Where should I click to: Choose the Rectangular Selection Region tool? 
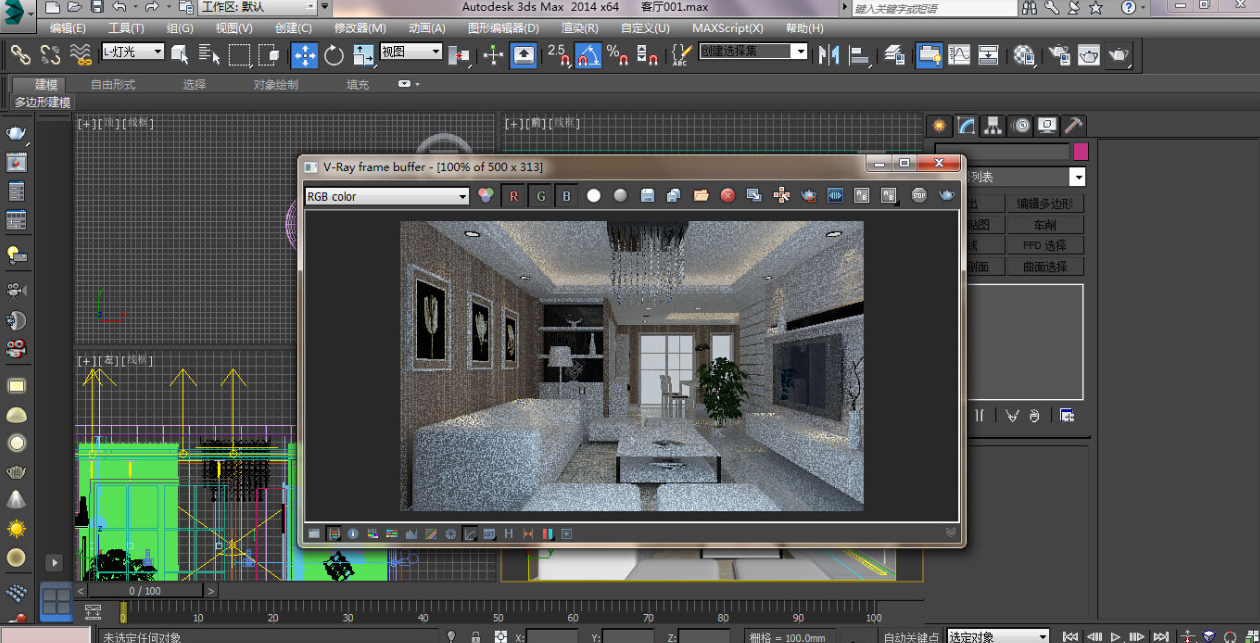[x=239, y=54]
